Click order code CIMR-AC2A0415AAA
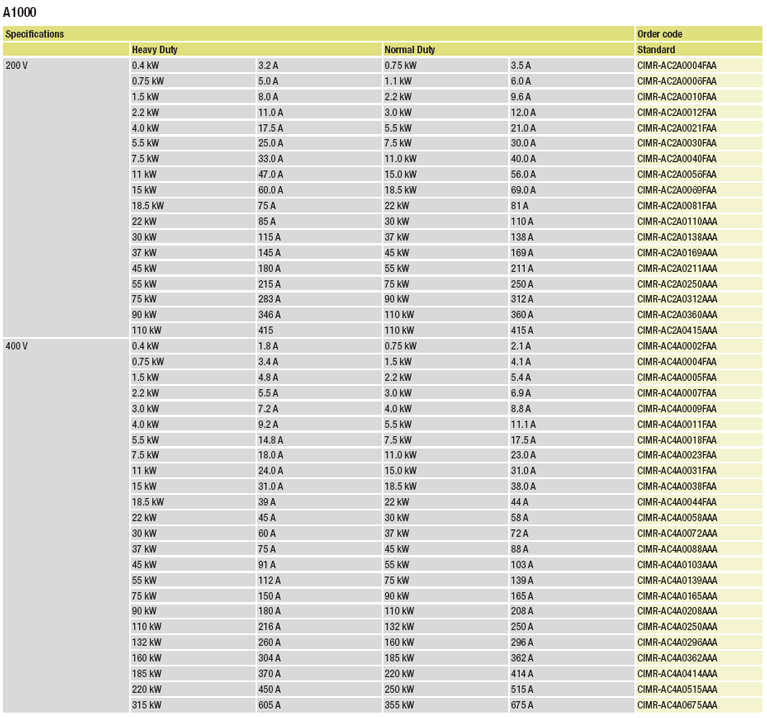 coord(690,330)
